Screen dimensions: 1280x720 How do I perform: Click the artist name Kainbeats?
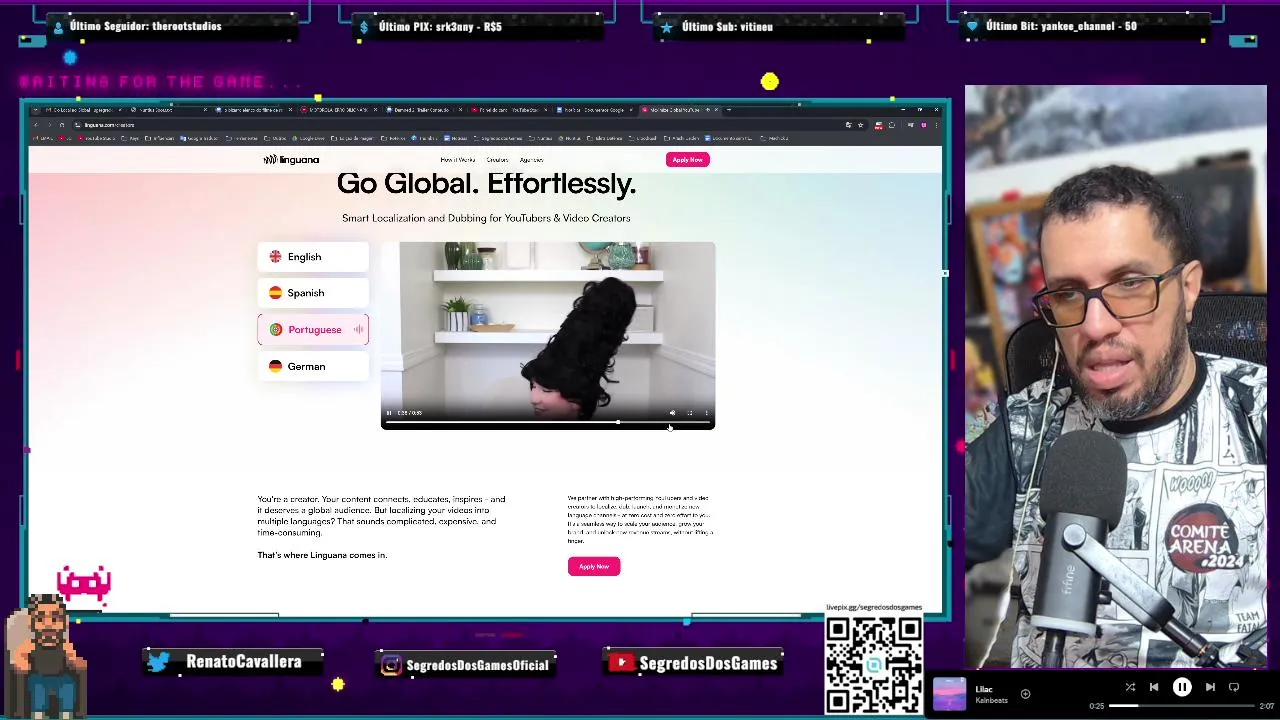991,700
